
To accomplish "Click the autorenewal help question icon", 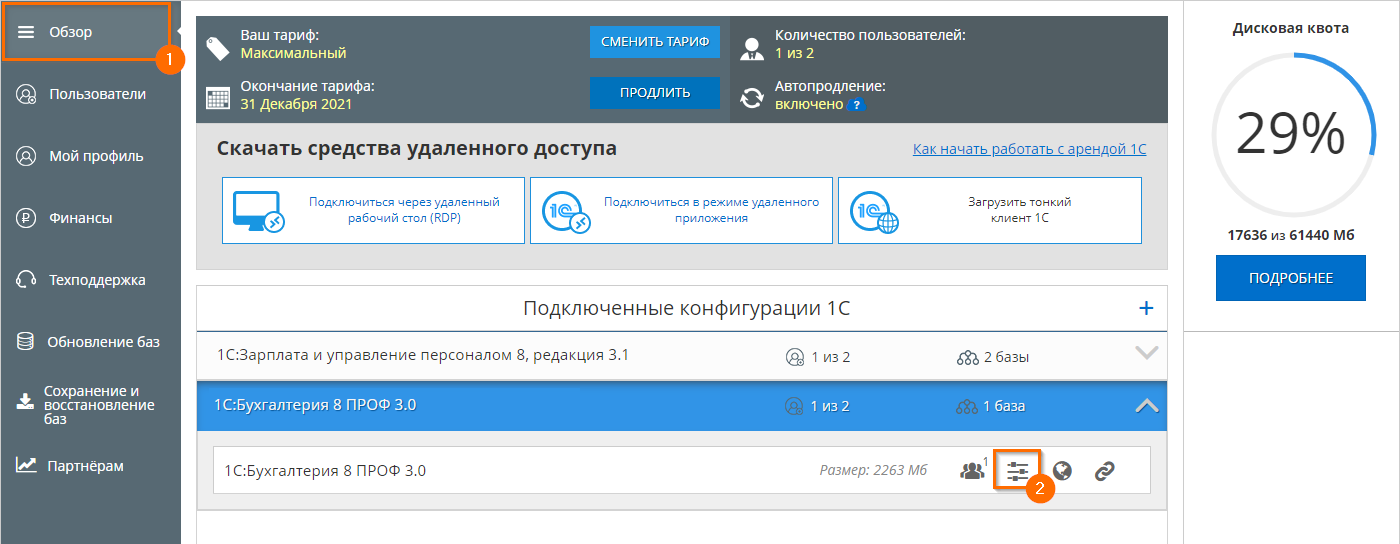I will 856,105.
